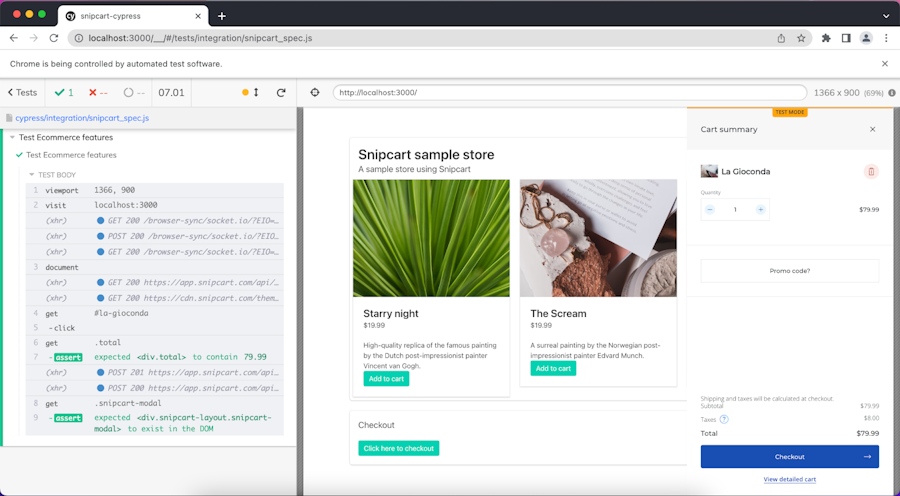
Task: Go back to Tests list
Action: (22, 92)
